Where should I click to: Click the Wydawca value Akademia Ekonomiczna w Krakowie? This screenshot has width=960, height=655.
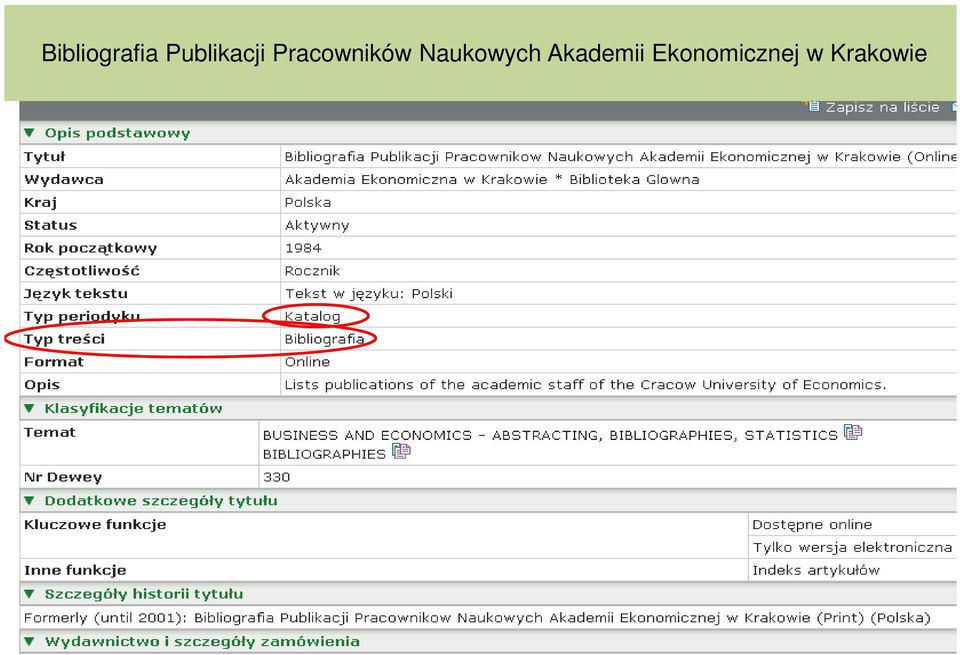(492, 179)
